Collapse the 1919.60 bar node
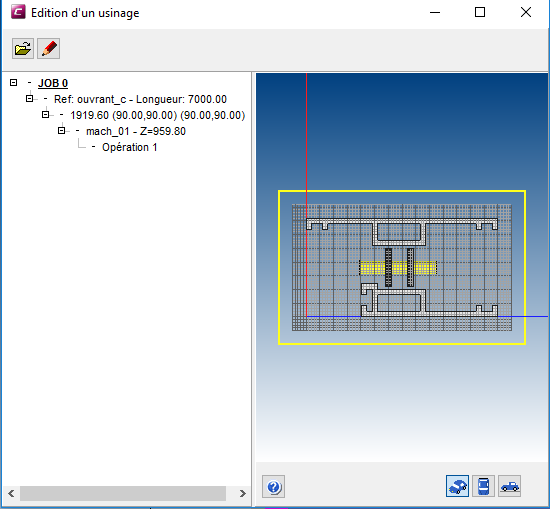The width and height of the screenshot is (550, 509). pos(45,115)
